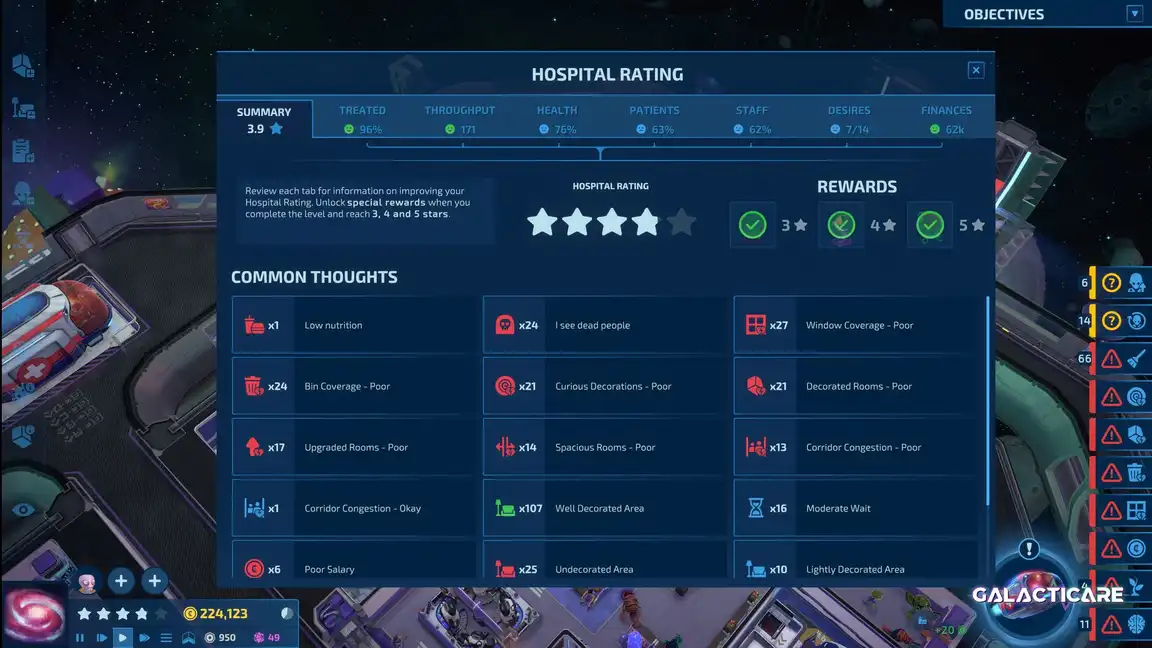Screen dimensions: 1152x648
Task: Open the place objects sidebar icon
Action: tap(23, 109)
